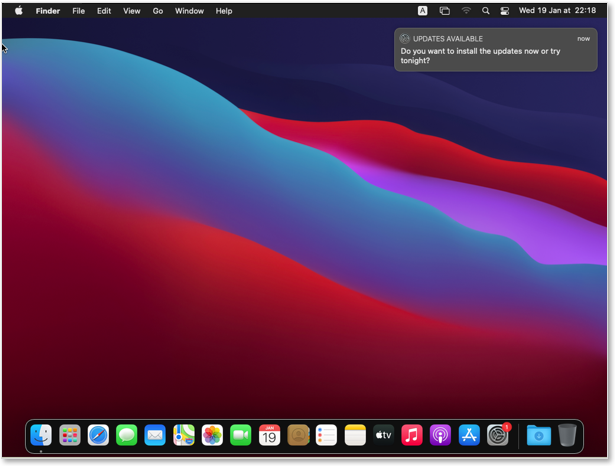Open the Photos app icon

(212, 435)
